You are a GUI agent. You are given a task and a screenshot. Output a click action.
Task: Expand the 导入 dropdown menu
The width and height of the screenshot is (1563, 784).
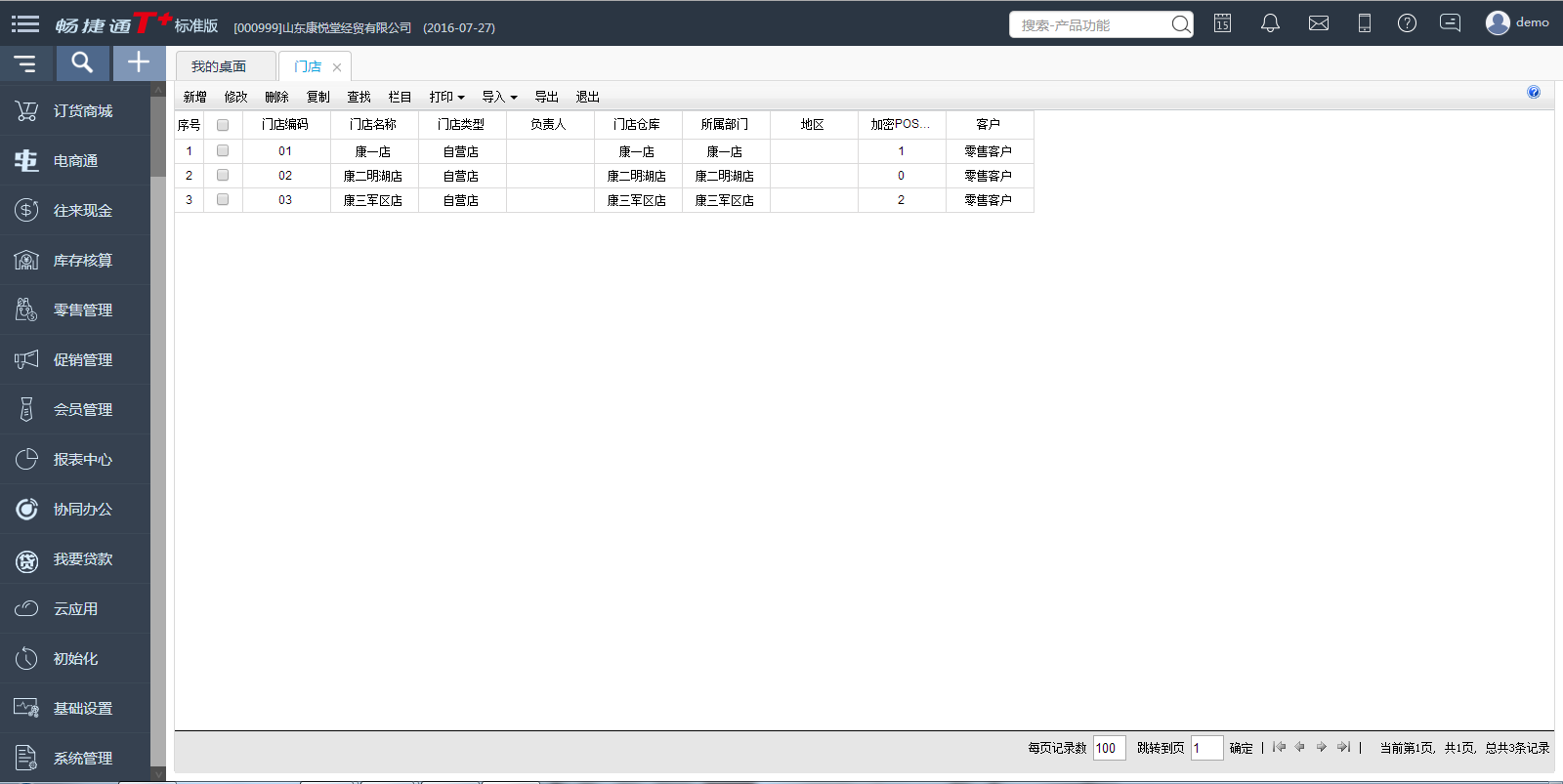[498, 97]
